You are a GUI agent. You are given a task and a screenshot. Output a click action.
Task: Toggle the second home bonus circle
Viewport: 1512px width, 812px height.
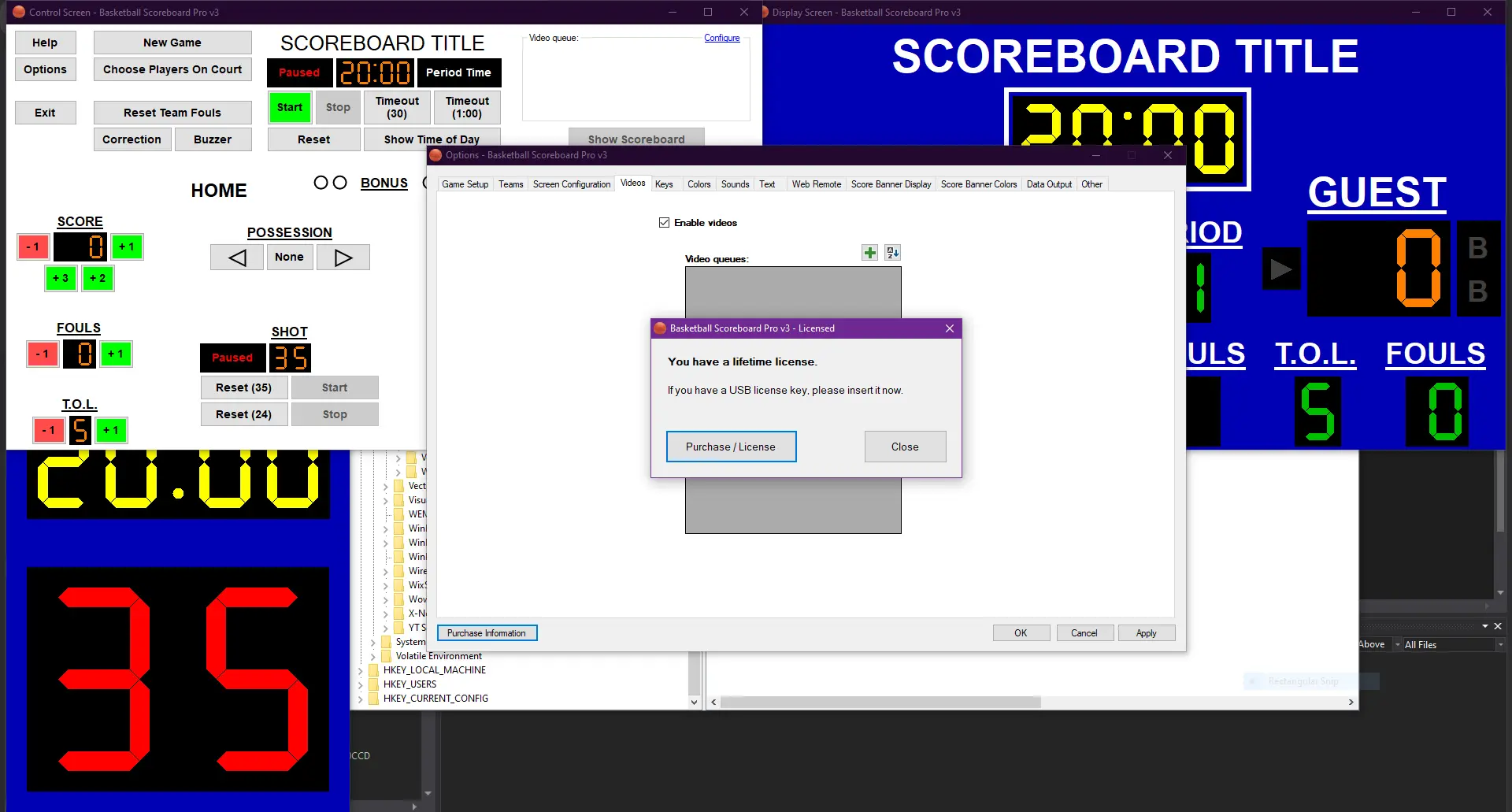(x=340, y=183)
